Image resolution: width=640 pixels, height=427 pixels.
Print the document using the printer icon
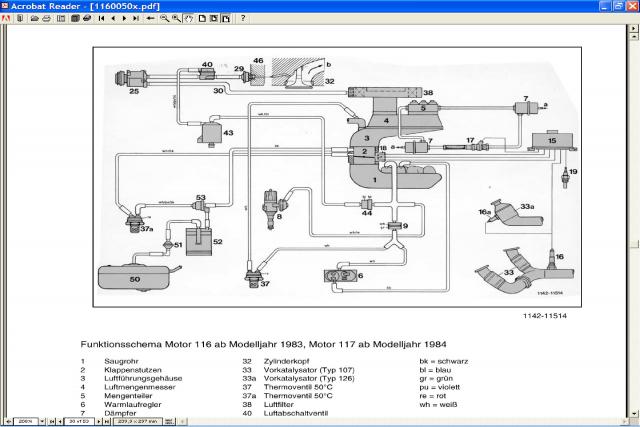coord(46,18)
